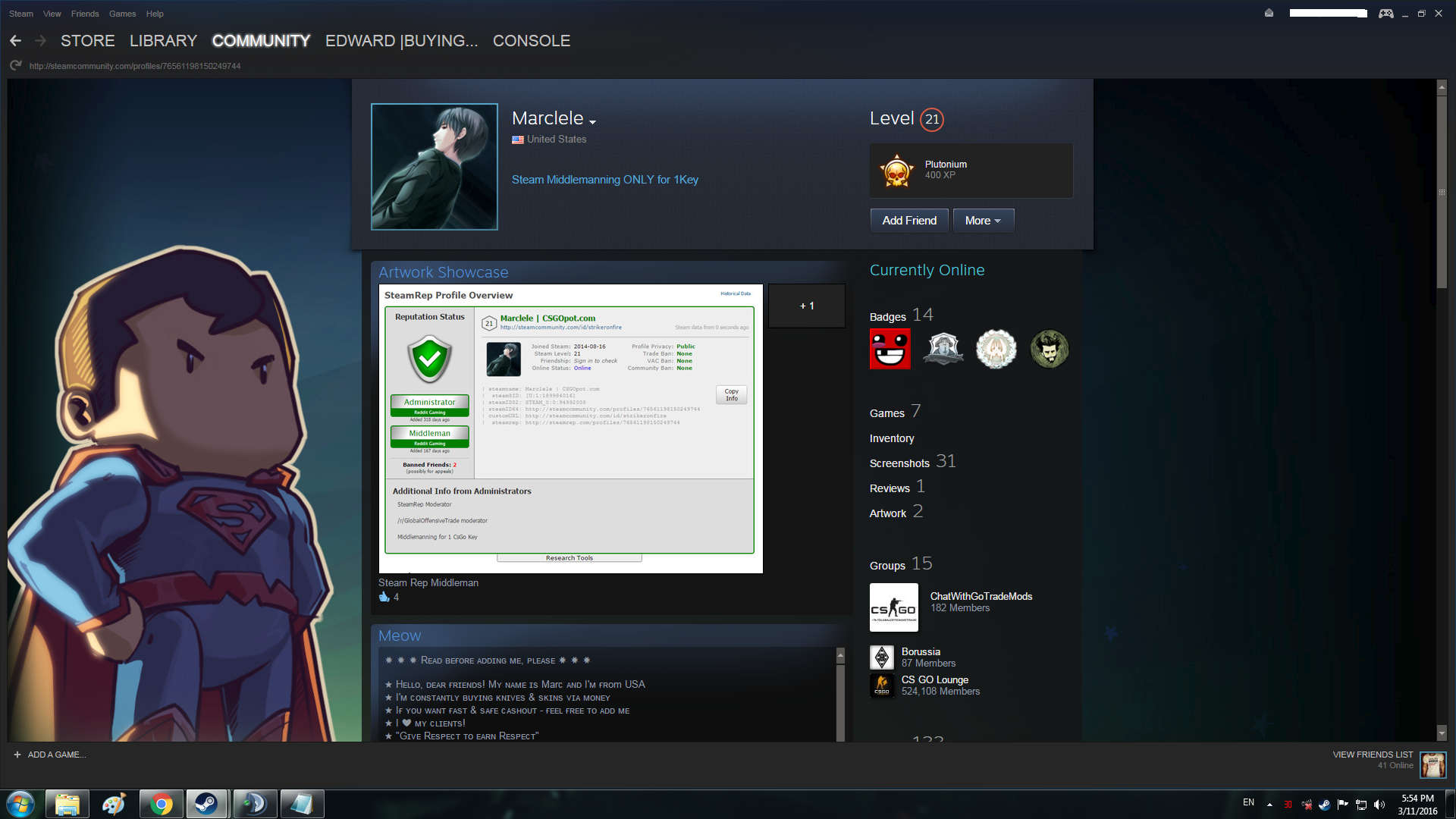The height and width of the screenshot is (819, 1456).
Task: Open the More dropdown button
Action: click(x=983, y=221)
